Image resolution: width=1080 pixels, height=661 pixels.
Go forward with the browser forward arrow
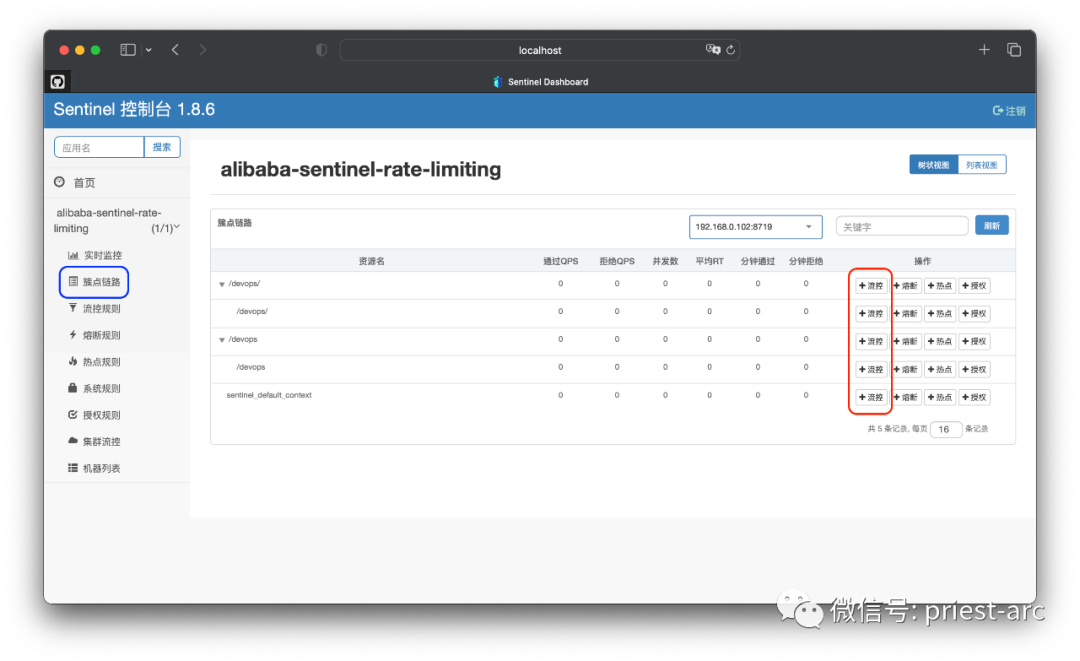pos(202,50)
